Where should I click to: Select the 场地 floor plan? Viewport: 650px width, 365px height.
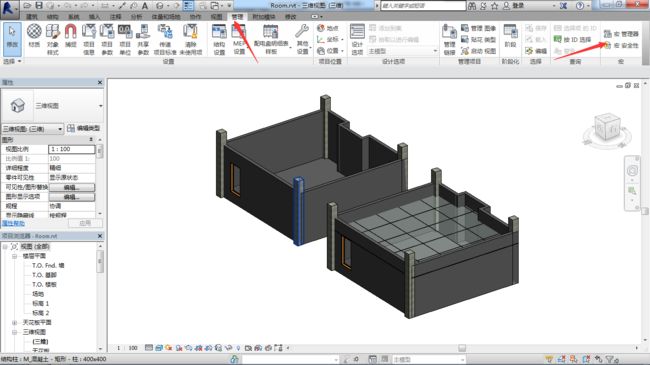point(38,294)
